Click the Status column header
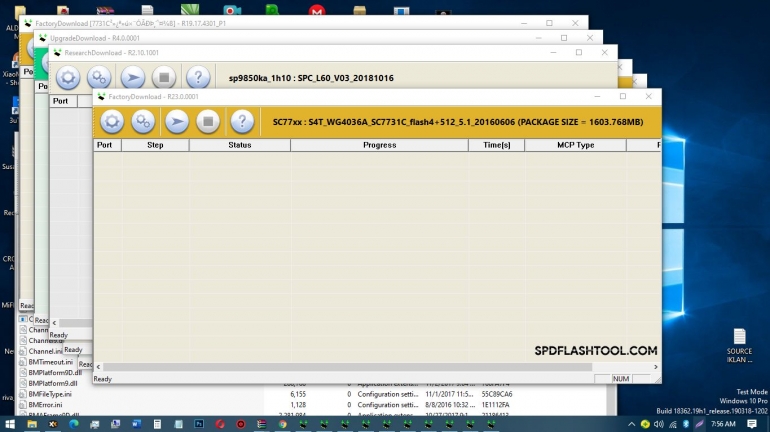The image size is (770, 432). [x=240, y=145]
